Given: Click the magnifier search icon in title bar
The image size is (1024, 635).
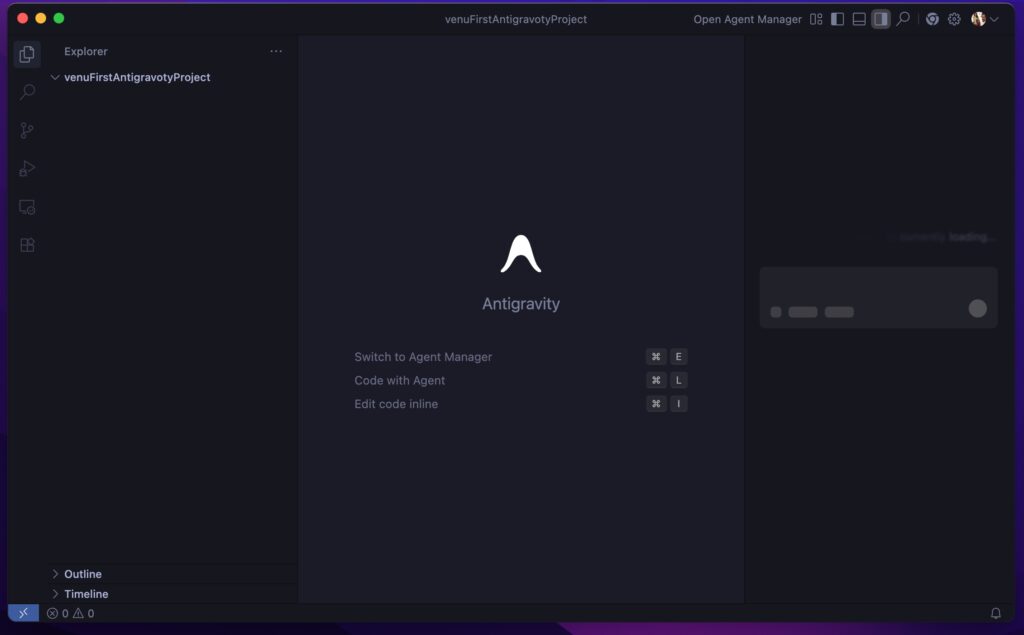Looking at the screenshot, I should coord(903,19).
